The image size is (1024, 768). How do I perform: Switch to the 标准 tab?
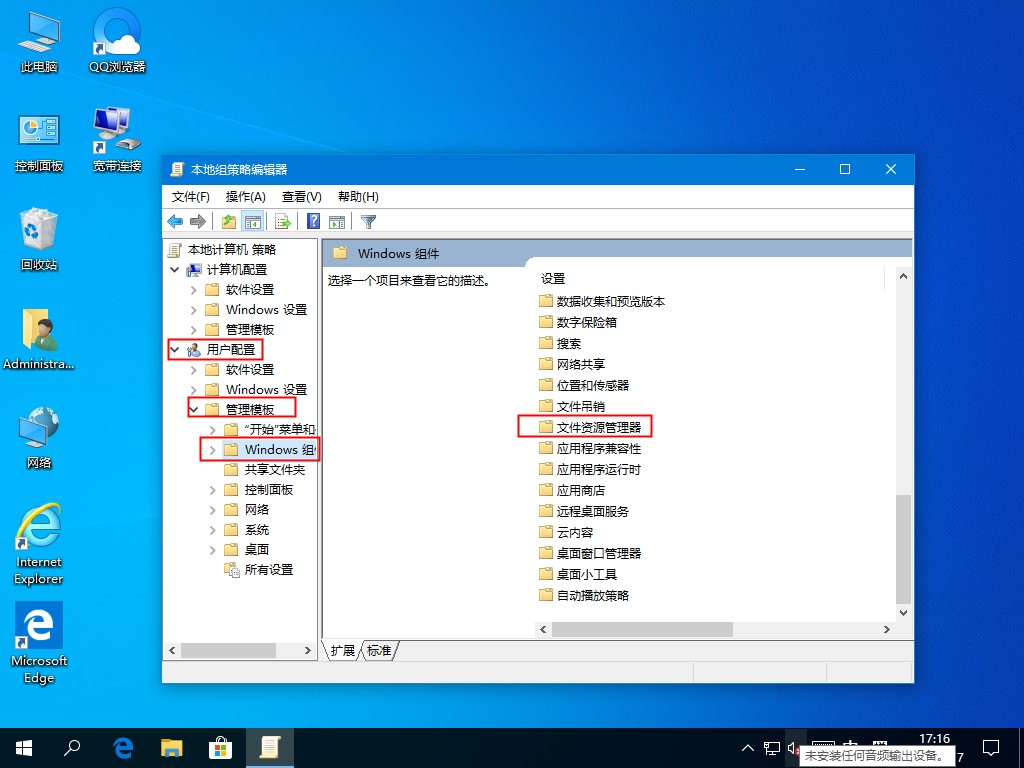tap(378, 650)
